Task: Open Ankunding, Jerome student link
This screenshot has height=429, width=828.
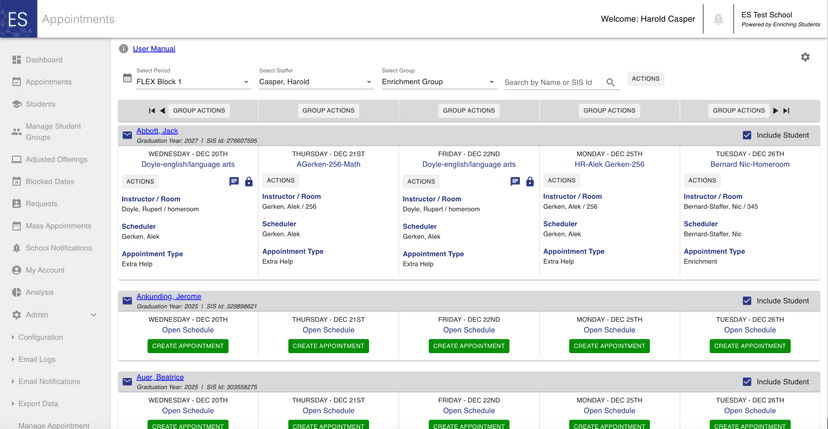Action: click(x=168, y=296)
